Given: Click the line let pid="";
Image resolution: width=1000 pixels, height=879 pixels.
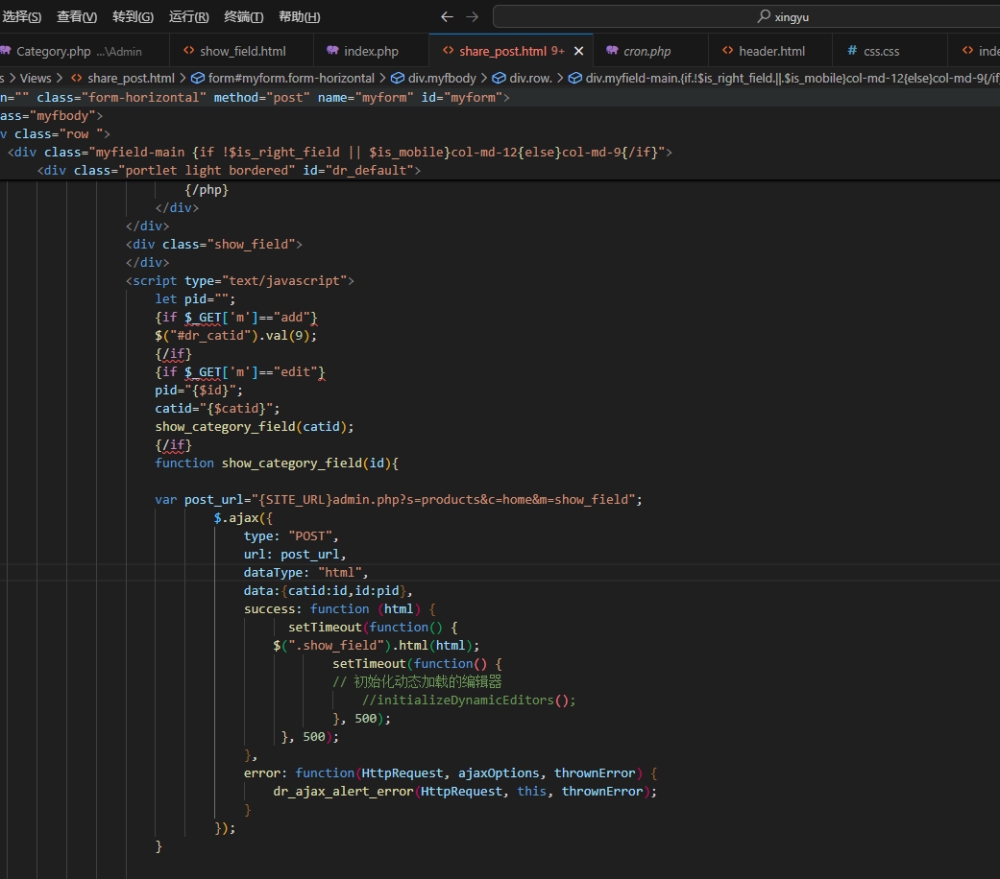Looking at the screenshot, I should [x=195, y=299].
